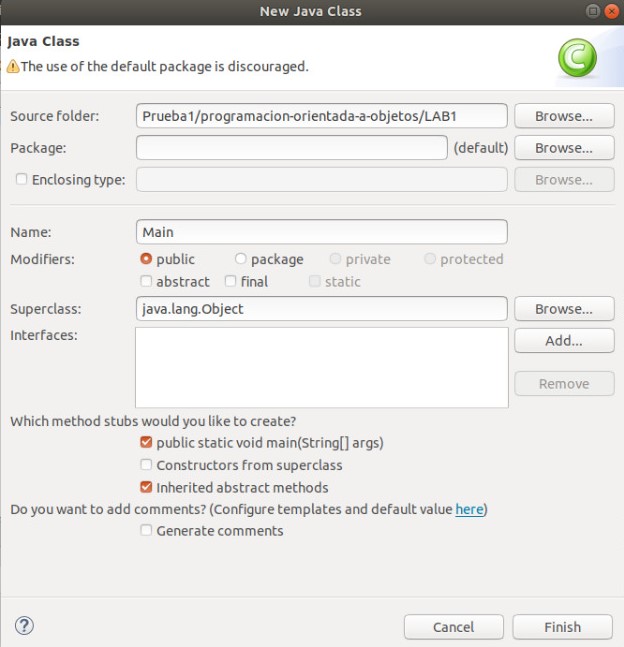
Task: Tick the Generate comments checkbox
Action: coord(147,531)
